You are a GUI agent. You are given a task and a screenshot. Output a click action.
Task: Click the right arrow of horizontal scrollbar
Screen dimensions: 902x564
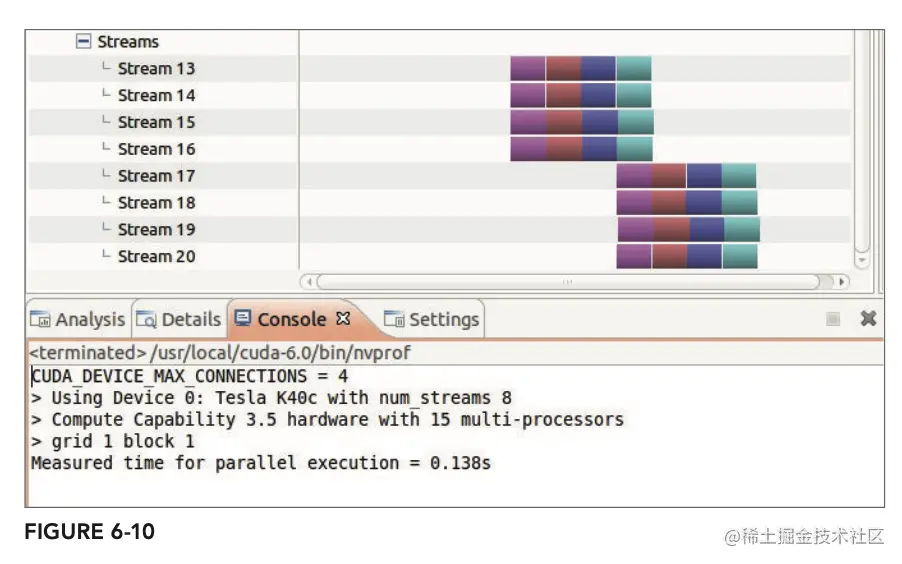point(841,281)
